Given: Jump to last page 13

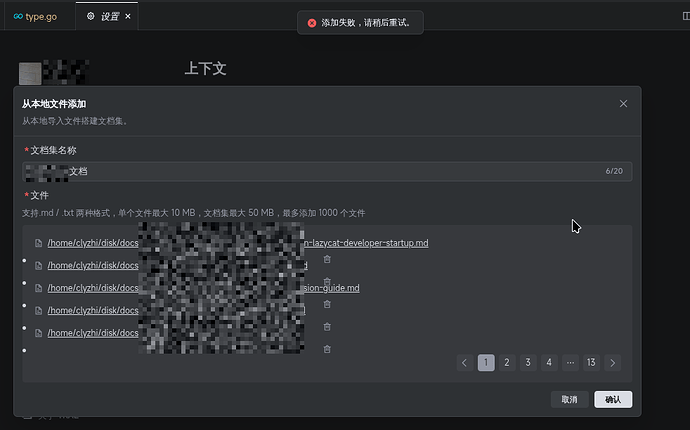Looking at the screenshot, I should click(x=591, y=363).
